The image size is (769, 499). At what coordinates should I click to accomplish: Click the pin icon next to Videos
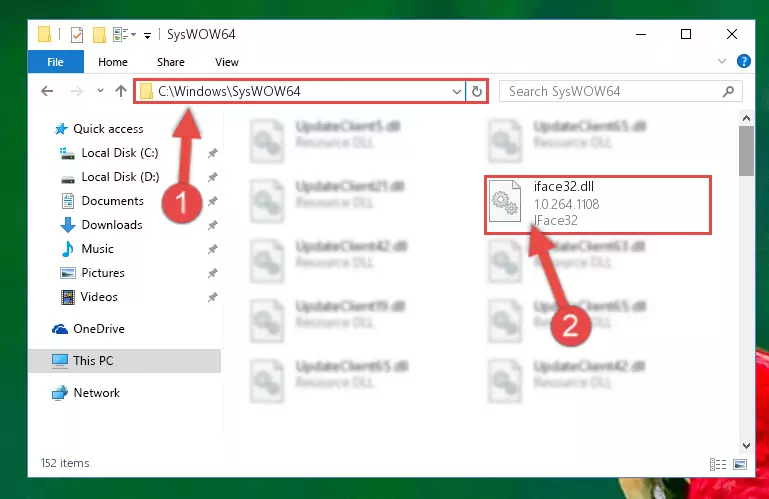pos(212,297)
